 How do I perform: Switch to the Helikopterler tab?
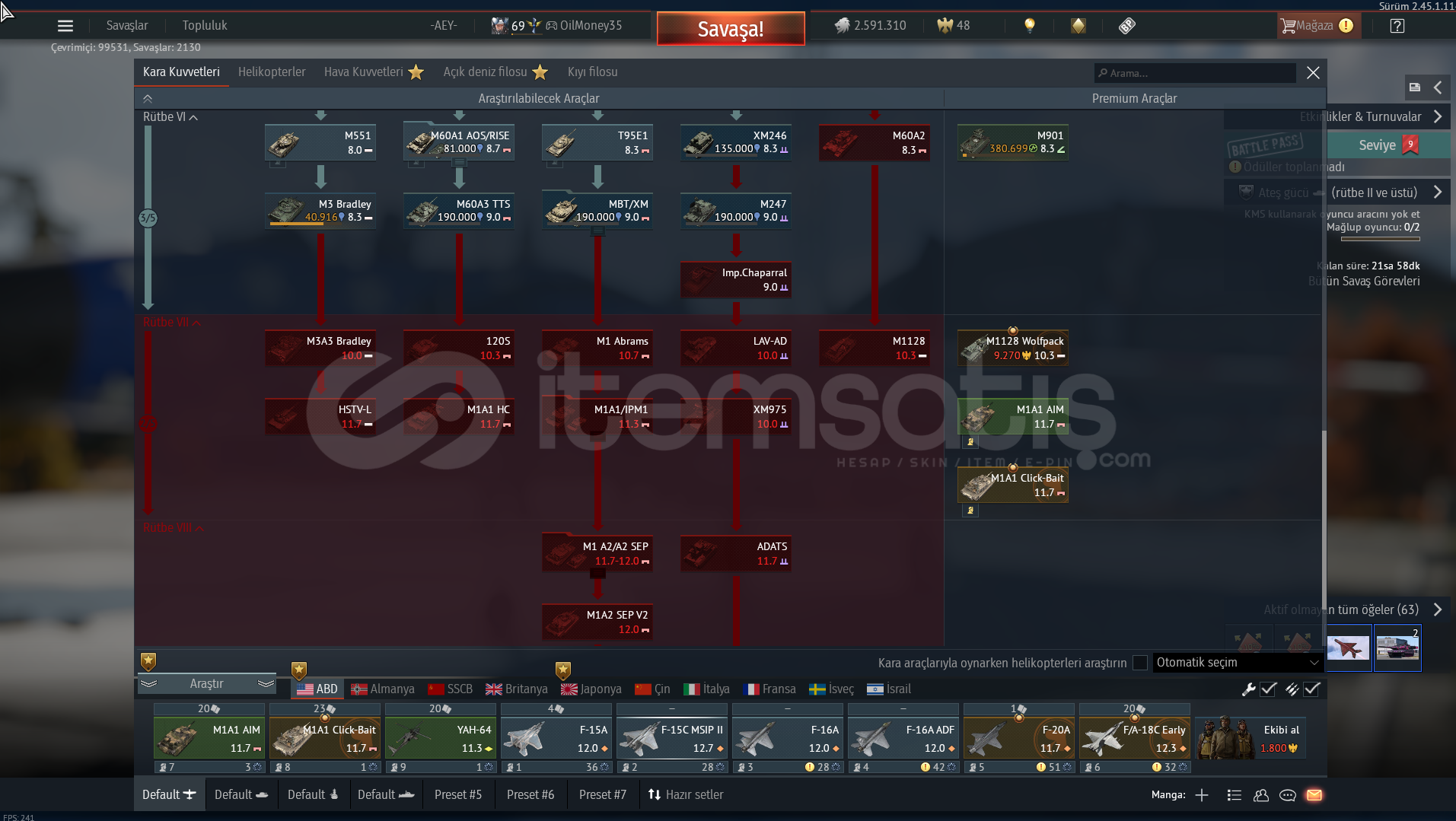tap(272, 72)
